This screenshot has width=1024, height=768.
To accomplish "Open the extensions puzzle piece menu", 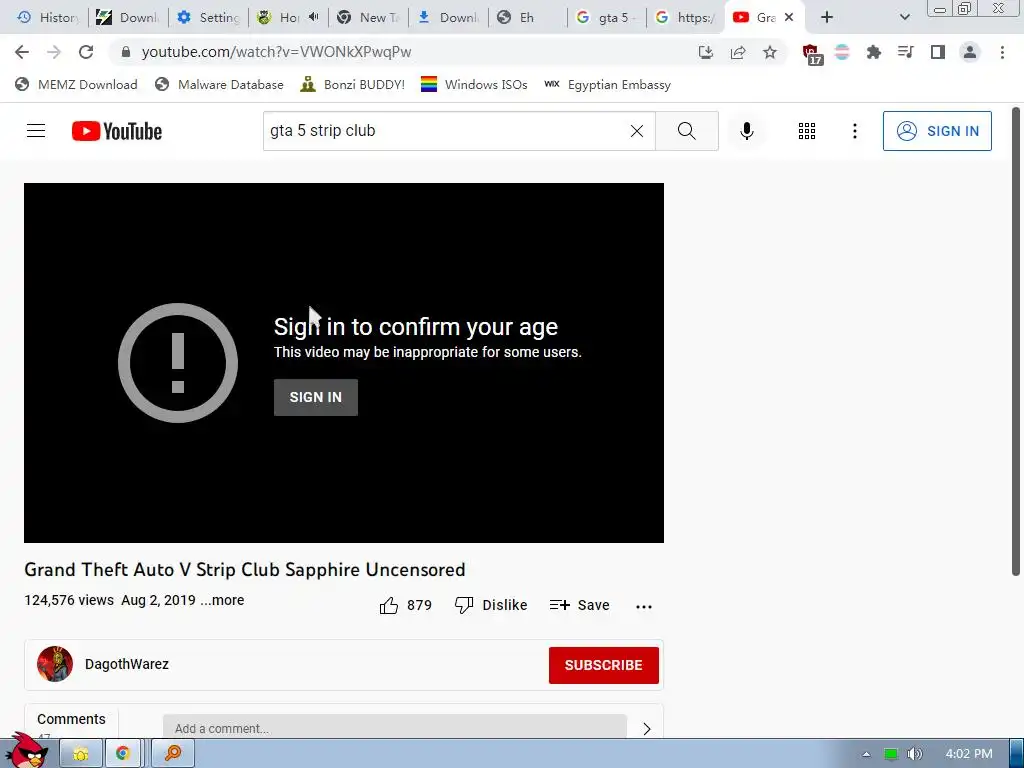I will [873, 52].
